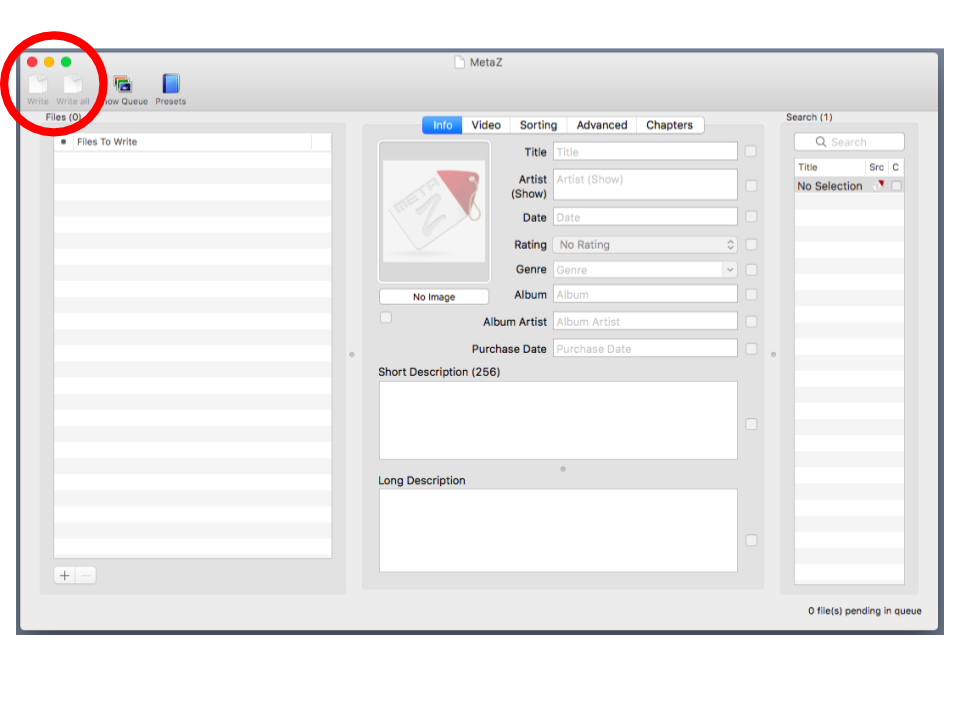960x720 pixels.
Task: Click the minus button to remove file
Action: [x=86, y=575]
